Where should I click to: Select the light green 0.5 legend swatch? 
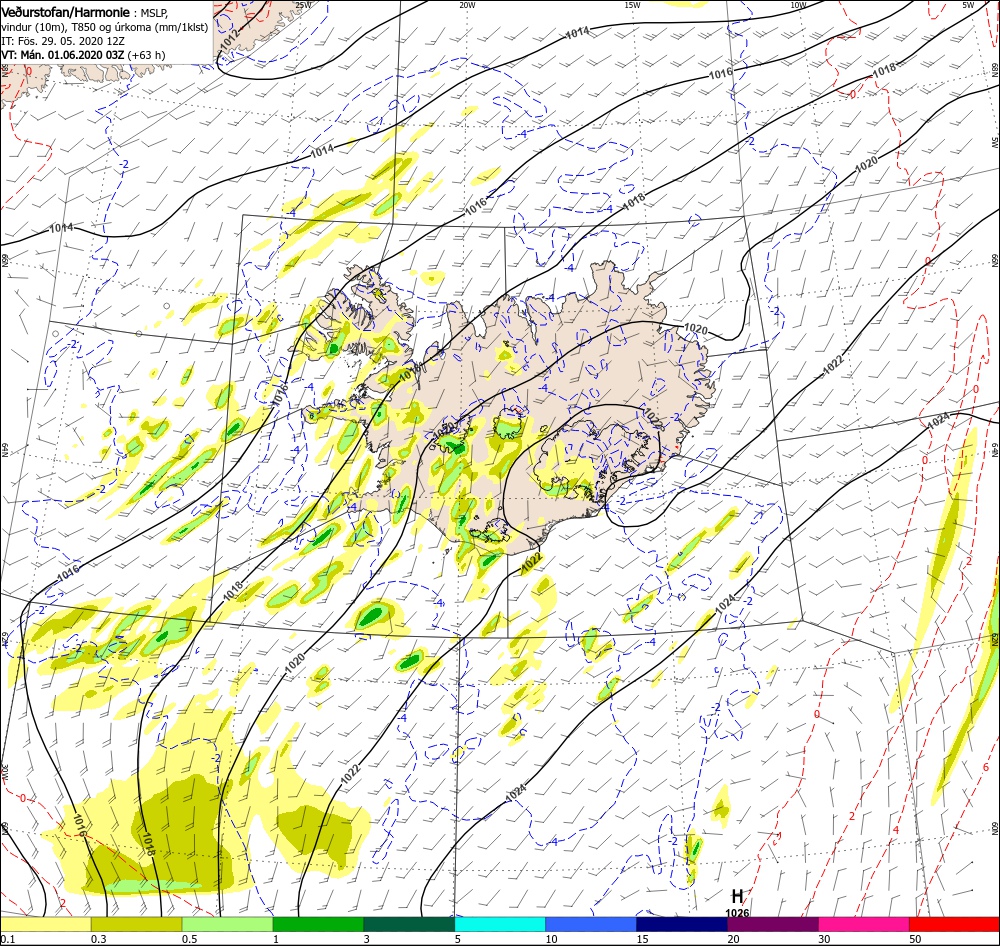click(227, 924)
